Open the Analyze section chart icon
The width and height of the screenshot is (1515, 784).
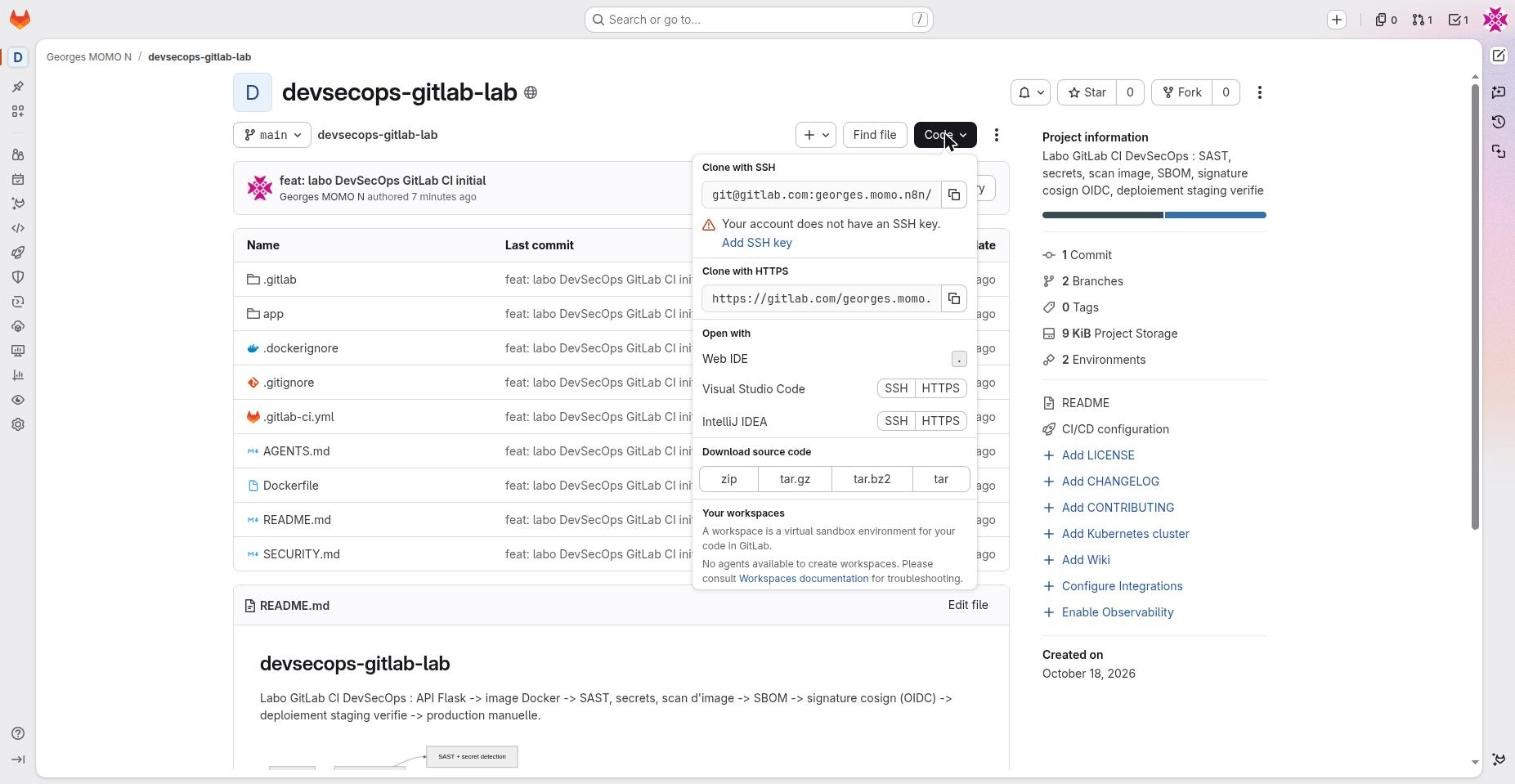tap(17, 375)
